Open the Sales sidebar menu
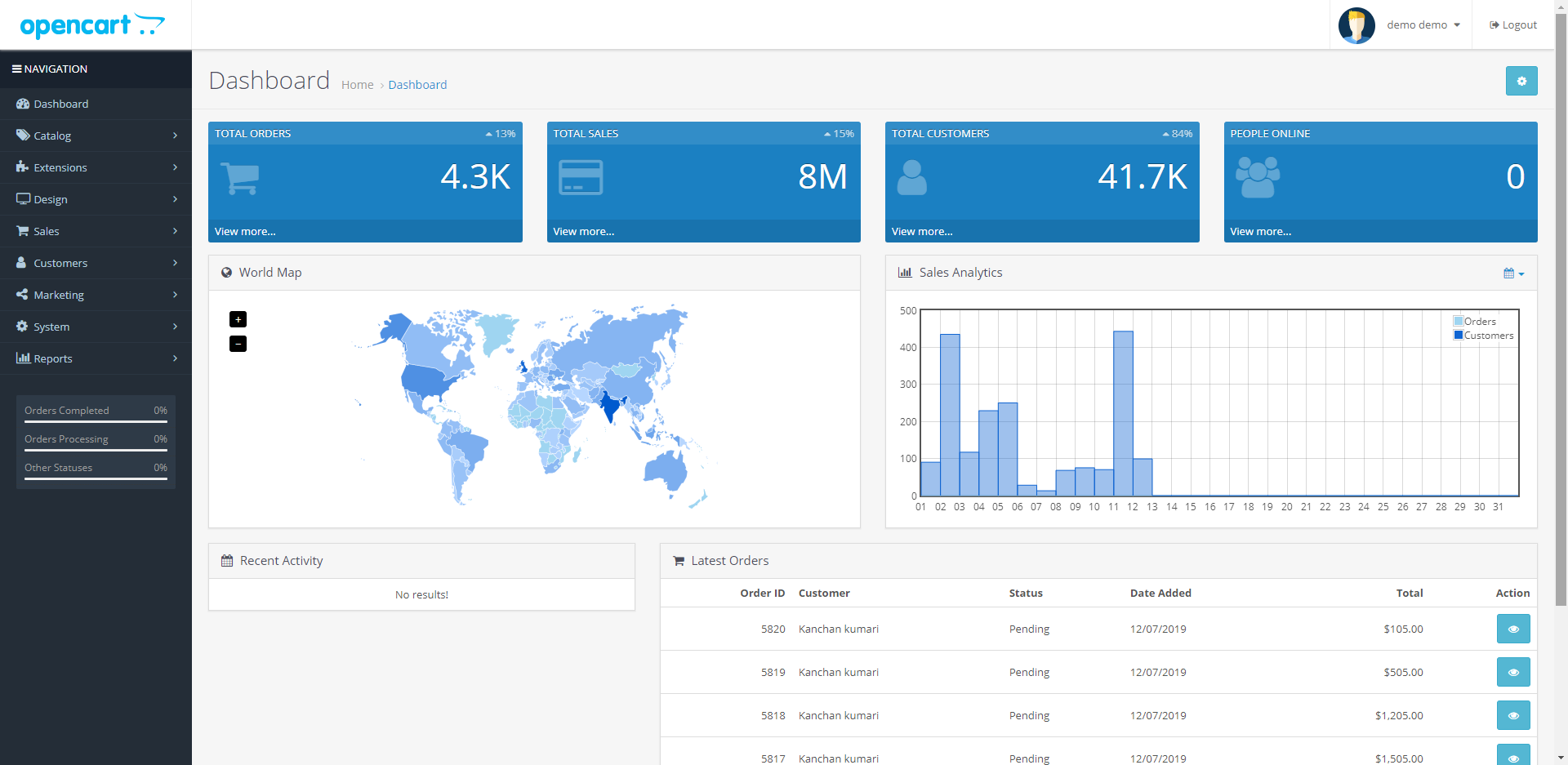The image size is (1568, 765). click(x=96, y=231)
